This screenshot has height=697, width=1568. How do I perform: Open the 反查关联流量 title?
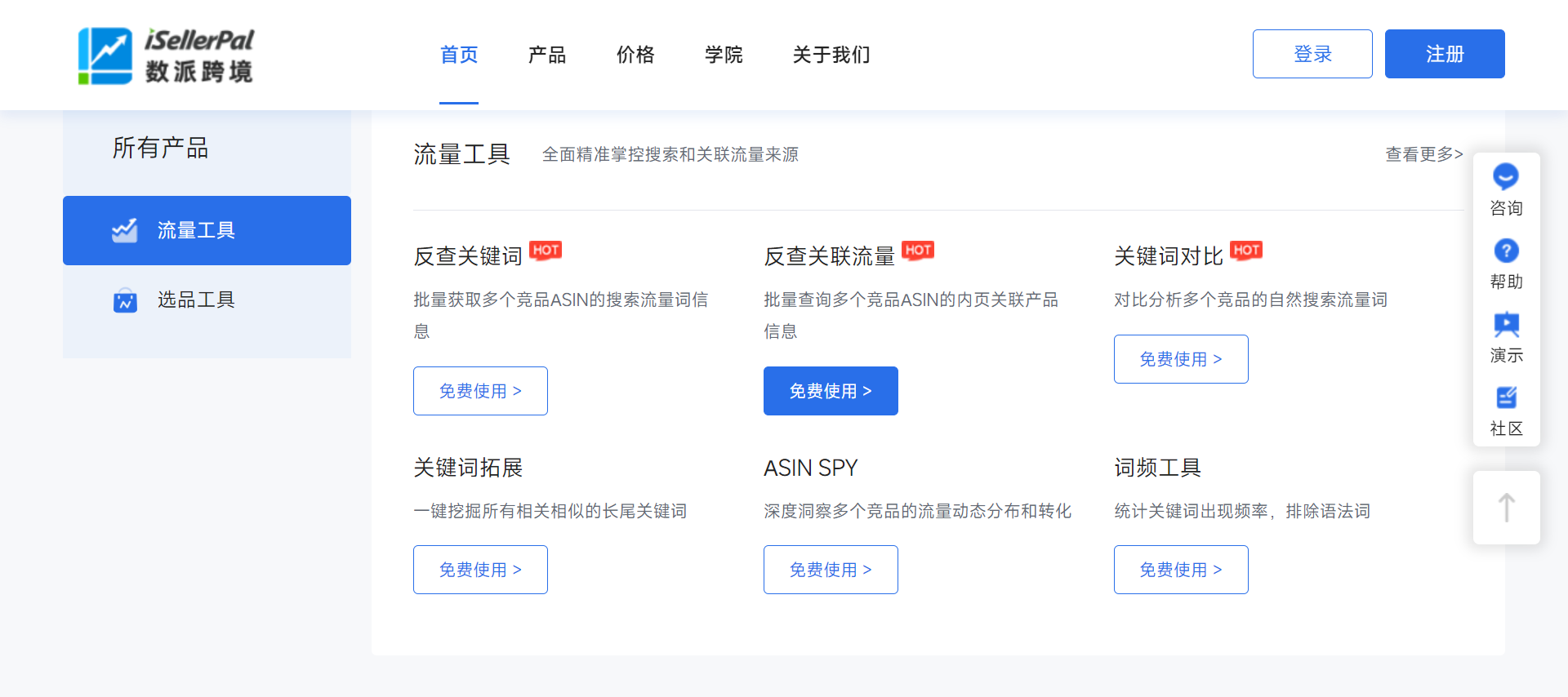point(830,256)
